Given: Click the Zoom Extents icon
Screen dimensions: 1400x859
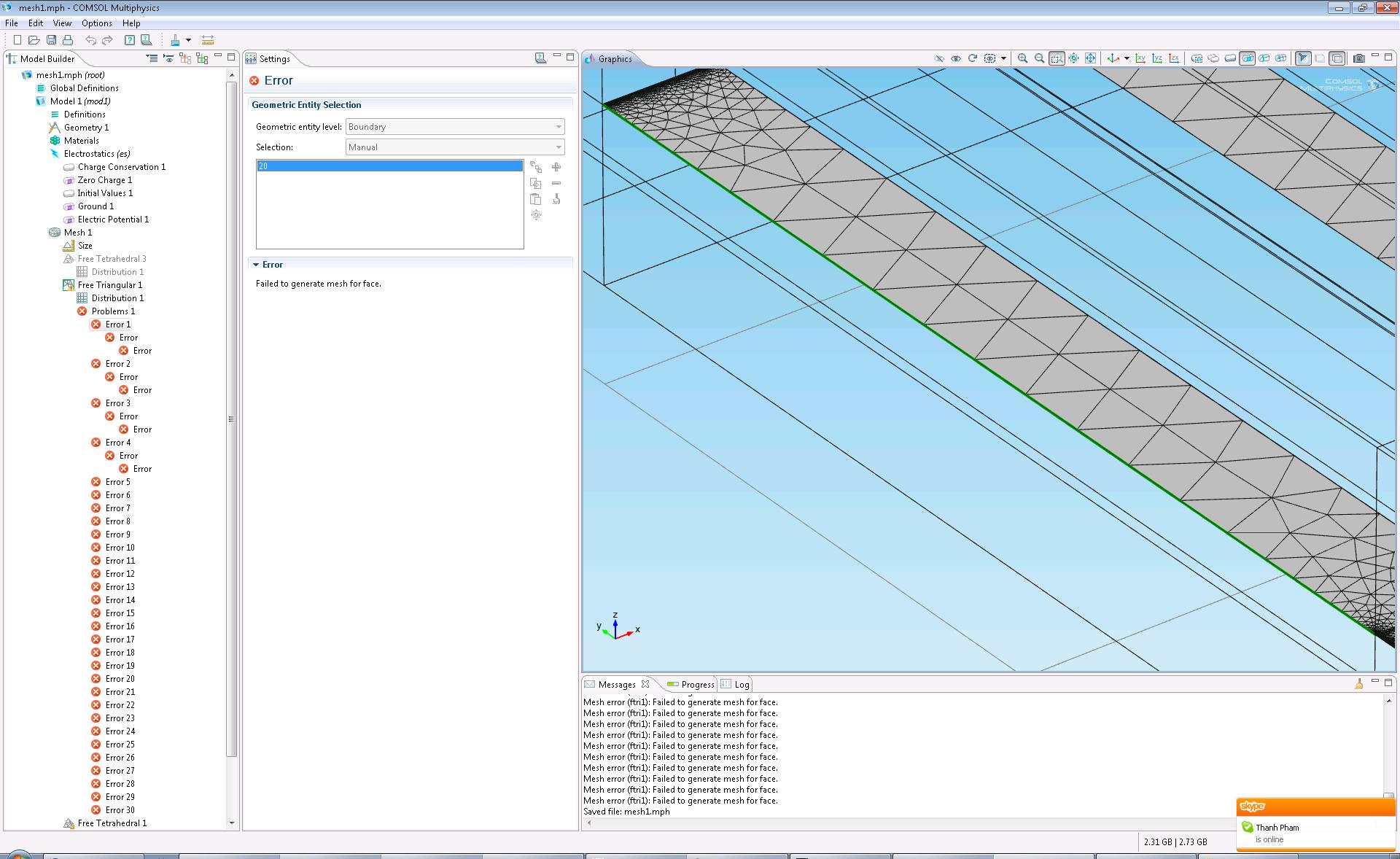Looking at the screenshot, I should [1091, 58].
